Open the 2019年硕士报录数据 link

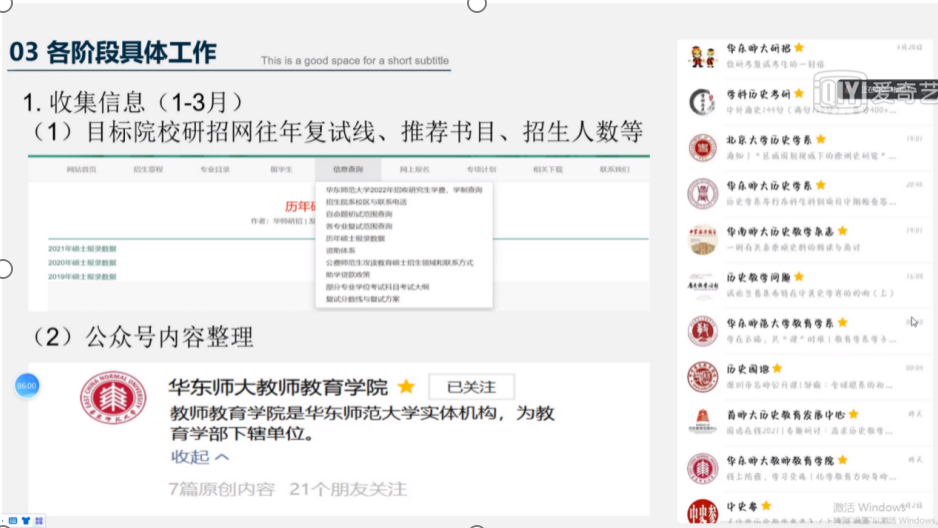(82, 276)
